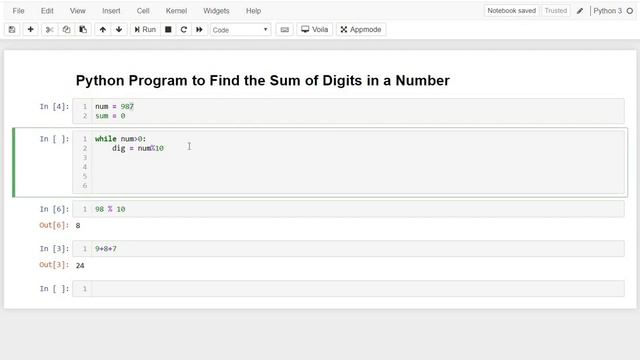This screenshot has height=360, width=640.
Task: Move the selected cell up with the arrow
Action: pos(102,29)
